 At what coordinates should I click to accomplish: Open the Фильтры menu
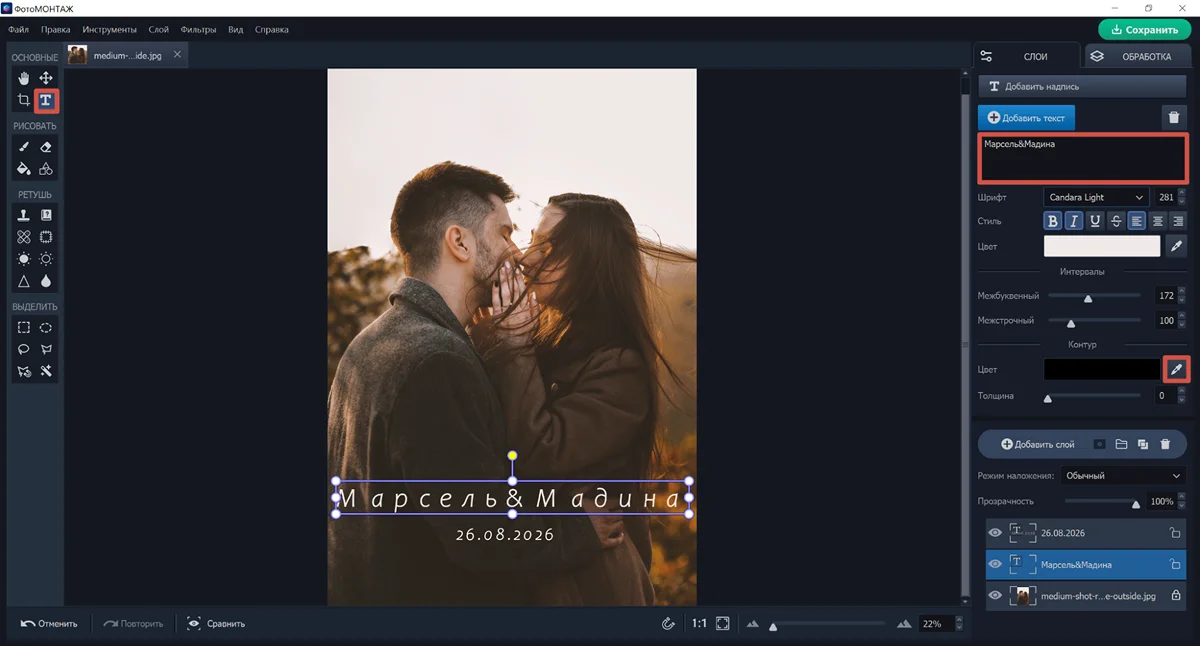198,30
